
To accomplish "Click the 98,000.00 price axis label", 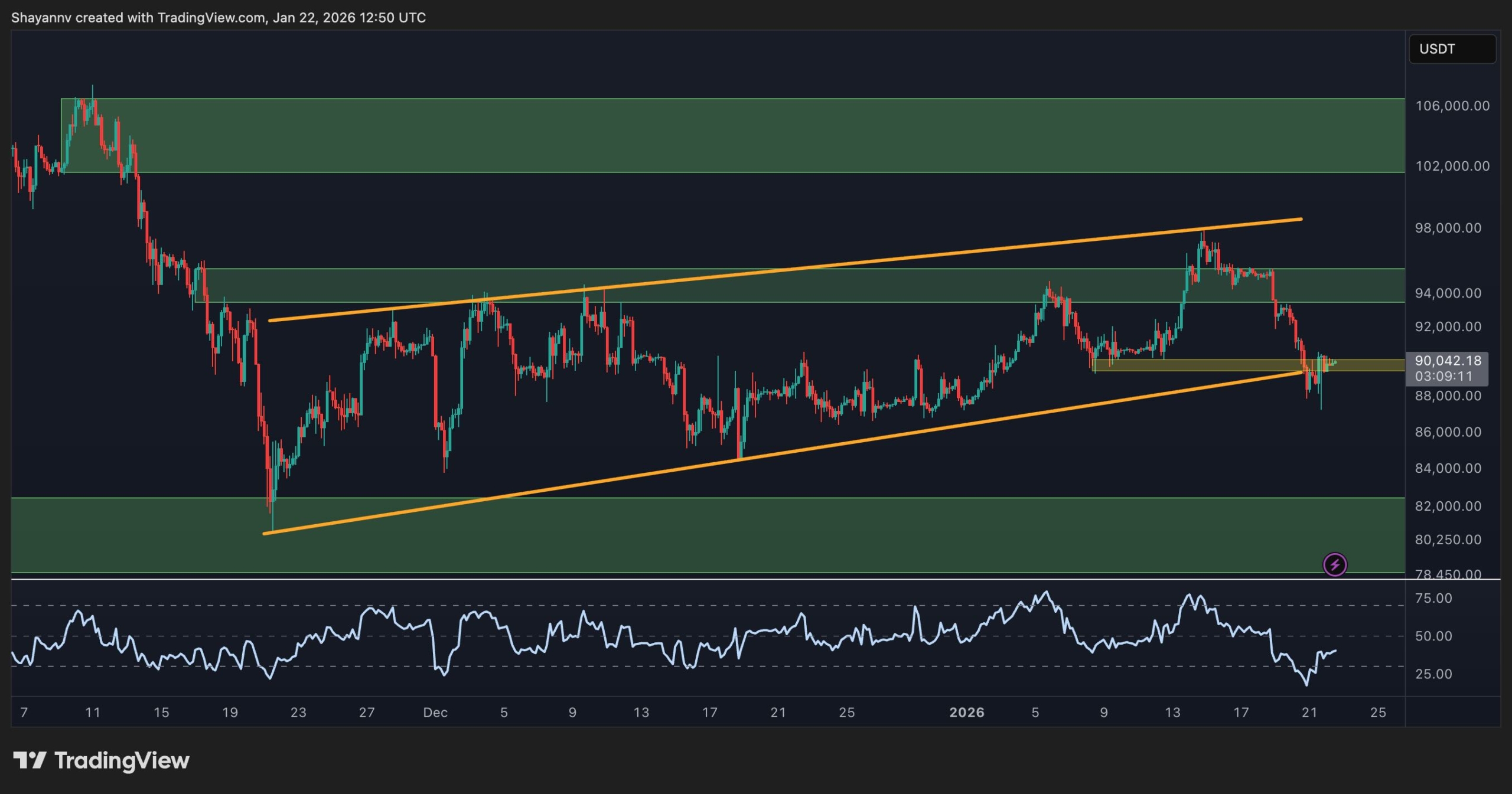I will [x=1448, y=228].
